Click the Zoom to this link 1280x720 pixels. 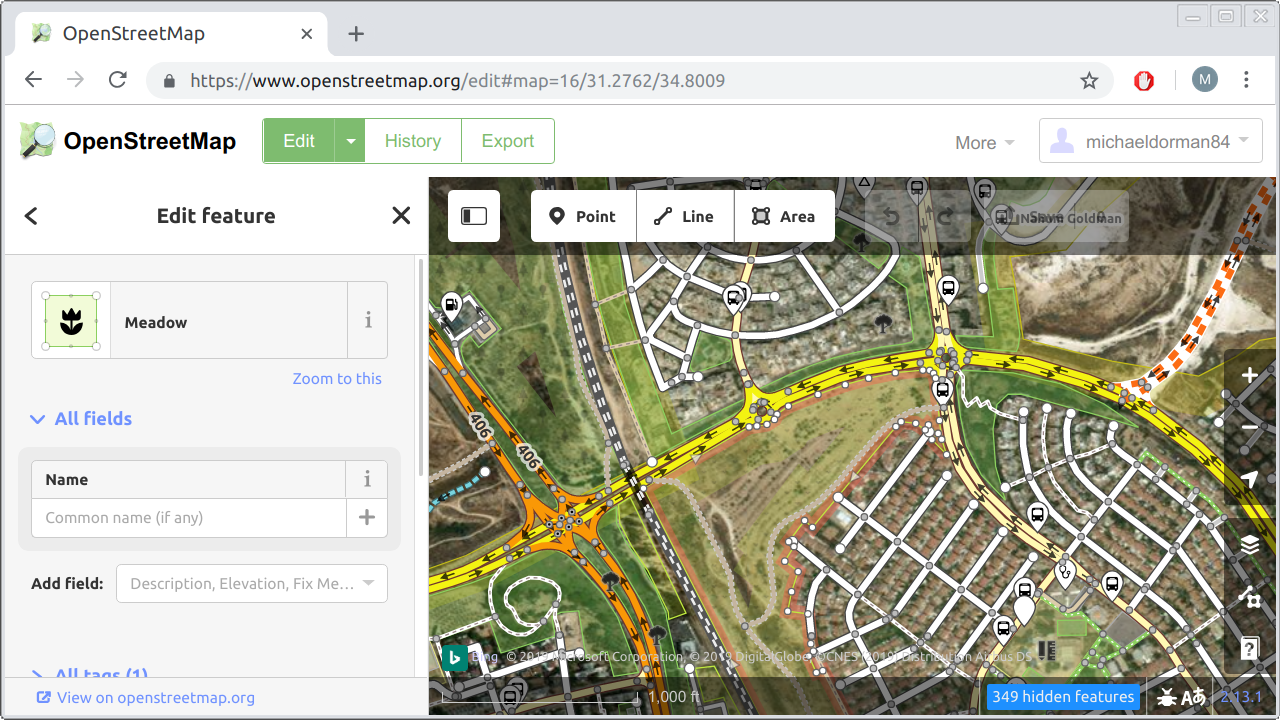[337, 378]
